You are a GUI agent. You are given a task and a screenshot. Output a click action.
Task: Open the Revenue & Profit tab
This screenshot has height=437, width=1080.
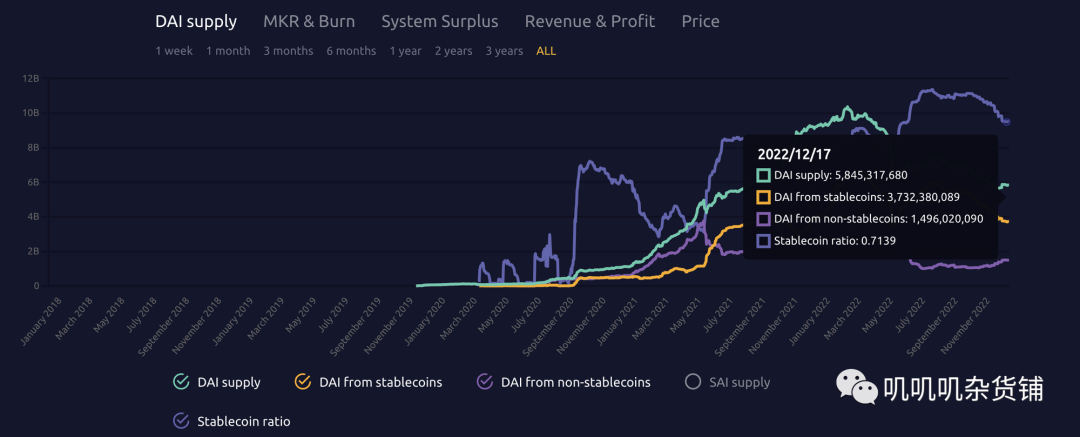590,21
